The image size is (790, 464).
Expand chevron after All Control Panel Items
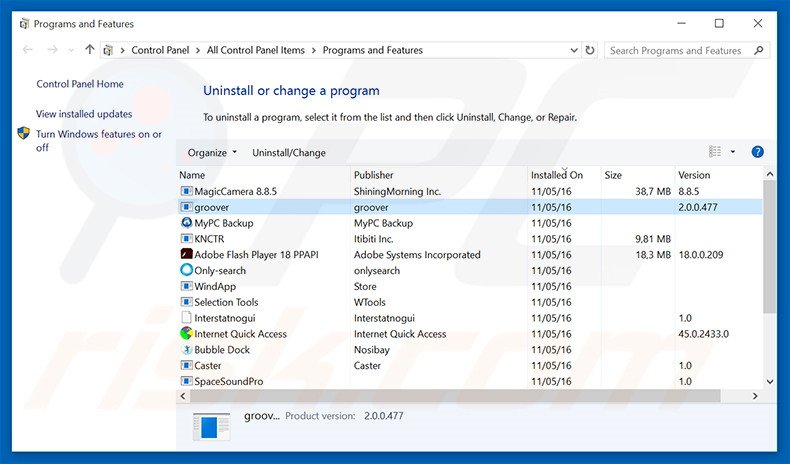point(313,50)
